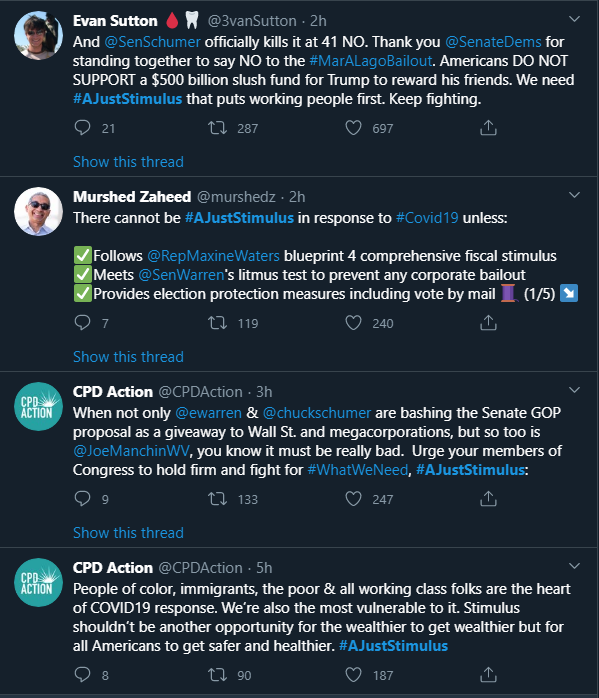Viewport: 599px width, 698px height.
Task: Like Evan Sutton's tweet with 697 likes
Action: point(353,128)
